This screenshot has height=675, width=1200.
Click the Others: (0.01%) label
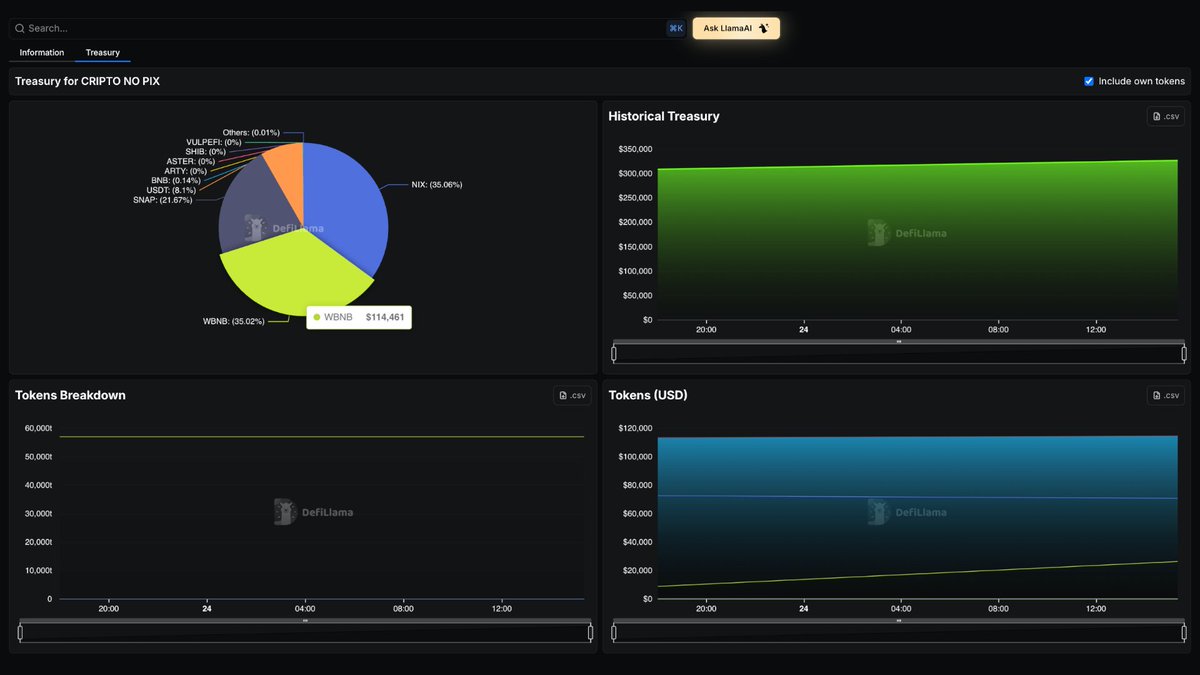tap(251, 132)
